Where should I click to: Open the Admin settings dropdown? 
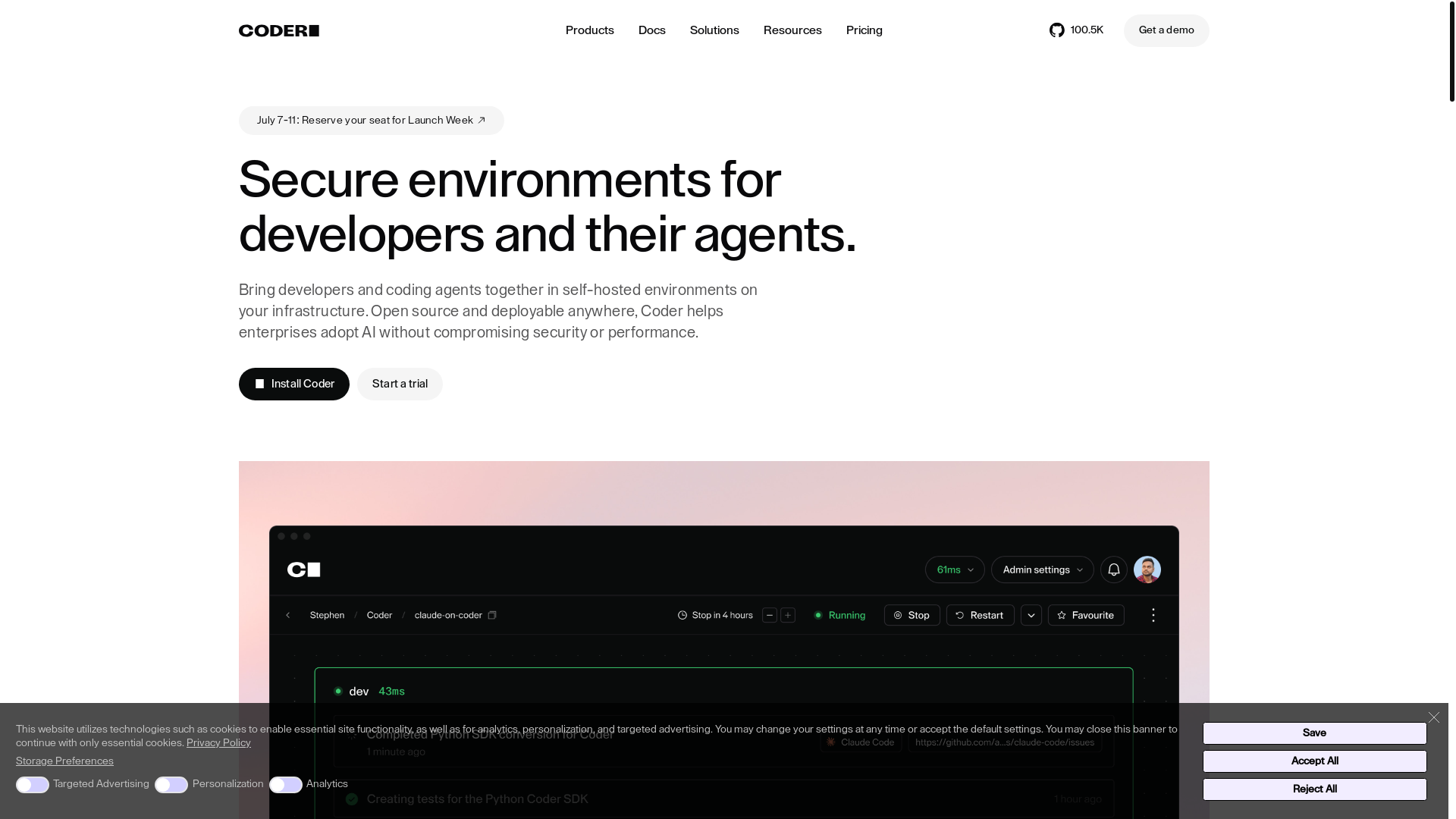click(x=1042, y=570)
